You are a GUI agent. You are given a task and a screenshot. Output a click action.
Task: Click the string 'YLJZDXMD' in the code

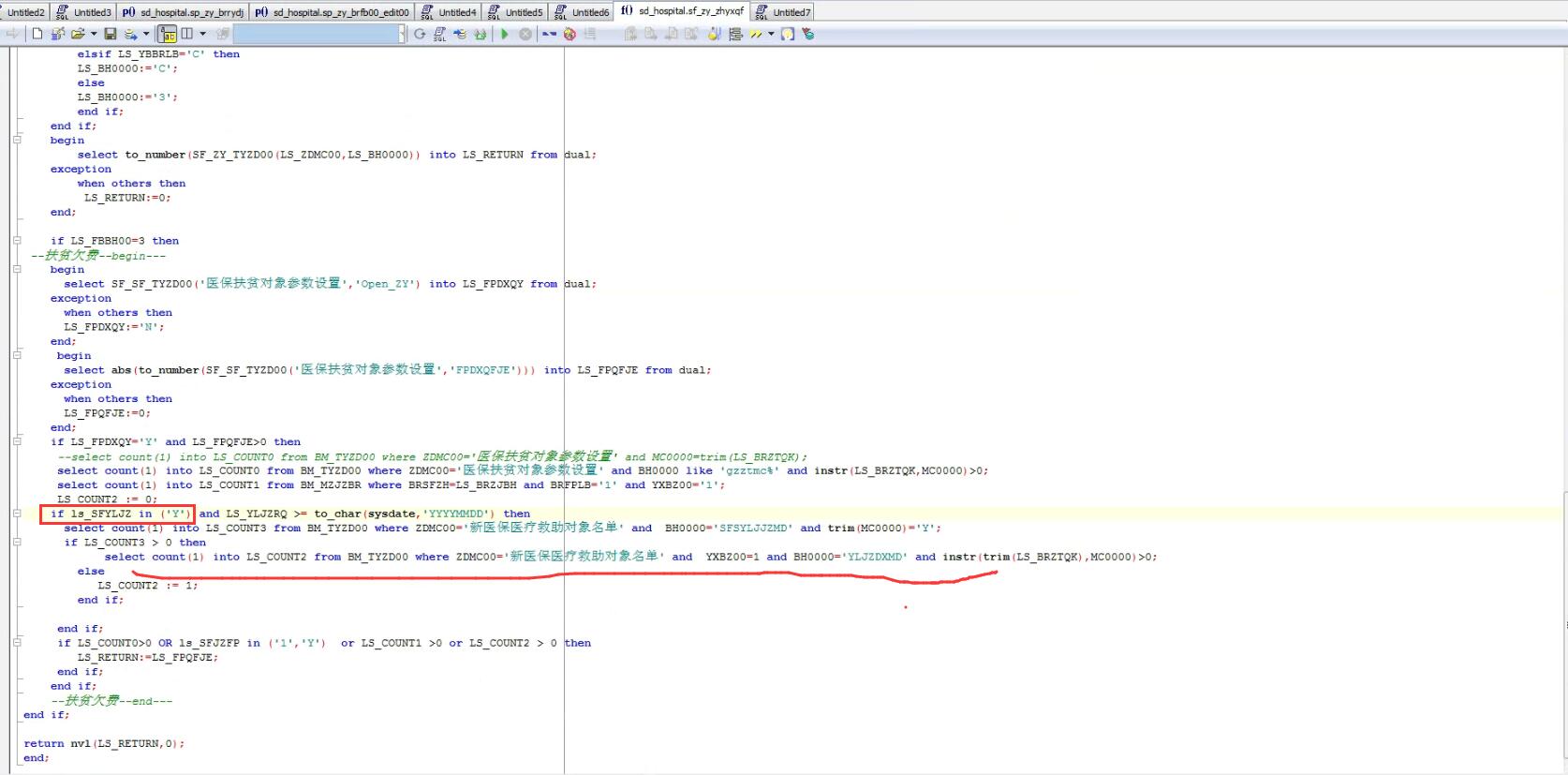tap(878, 557)
